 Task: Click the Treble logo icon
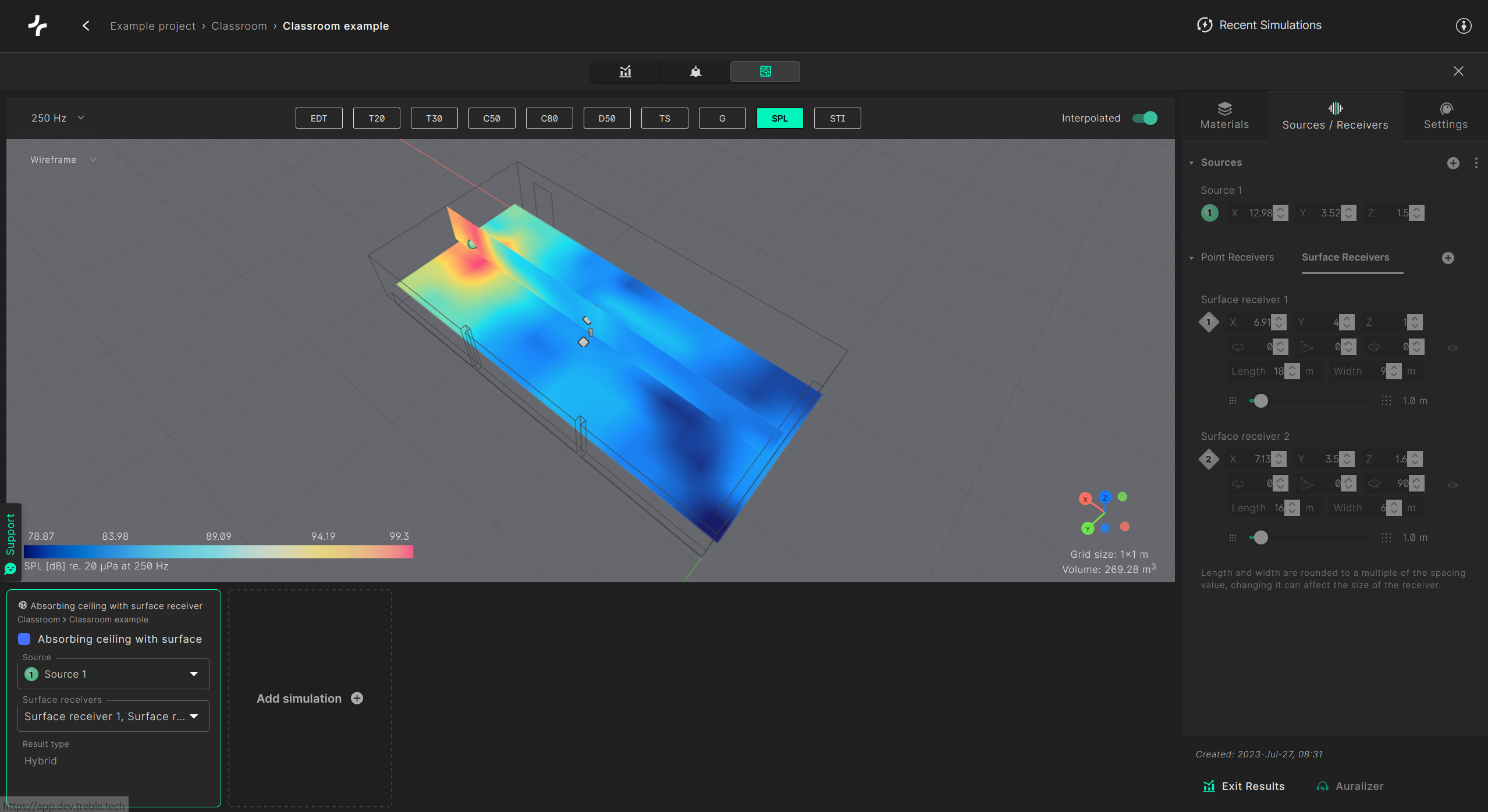38,26
